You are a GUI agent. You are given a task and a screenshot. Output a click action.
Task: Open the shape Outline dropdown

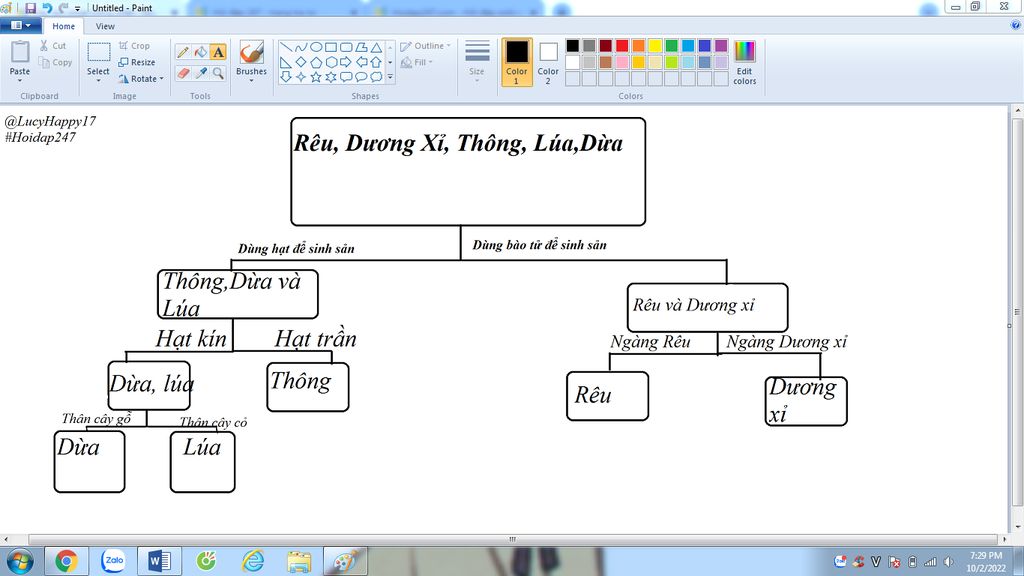426,46
